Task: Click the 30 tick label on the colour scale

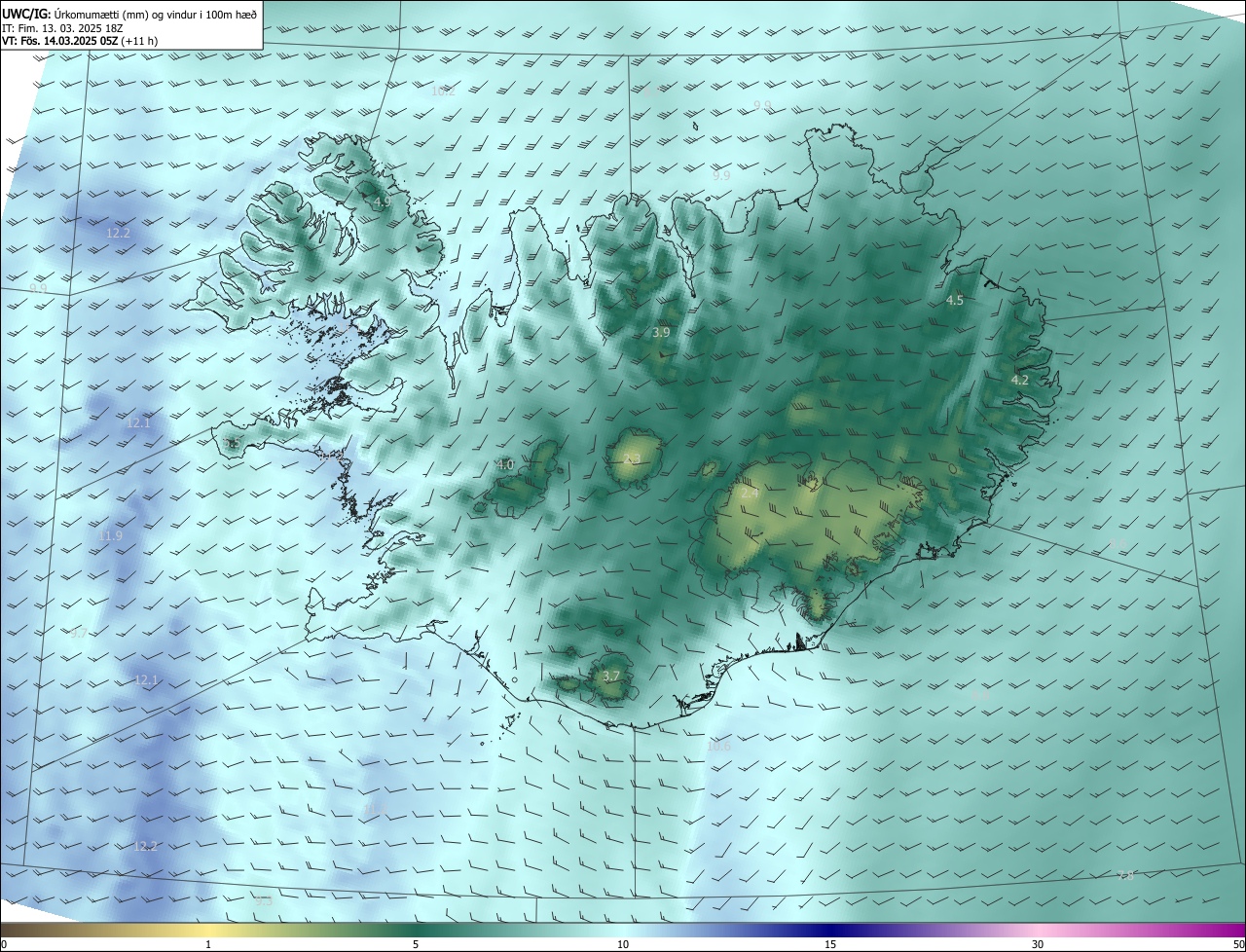Action: click(1038, 944)
